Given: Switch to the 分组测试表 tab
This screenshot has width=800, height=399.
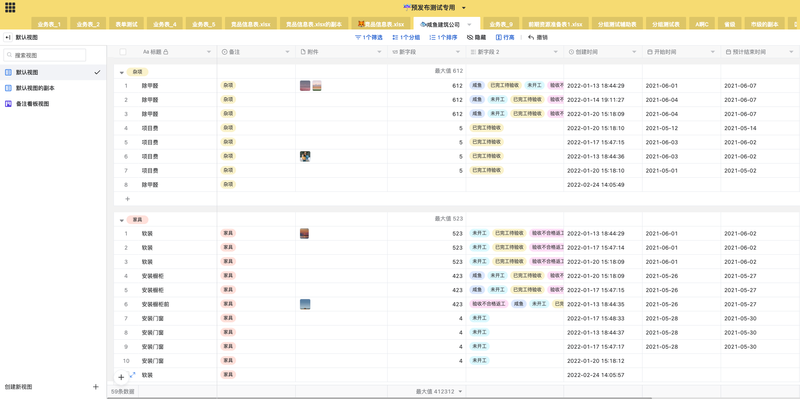Looking at the screenshot, I should tap(666, 24).
